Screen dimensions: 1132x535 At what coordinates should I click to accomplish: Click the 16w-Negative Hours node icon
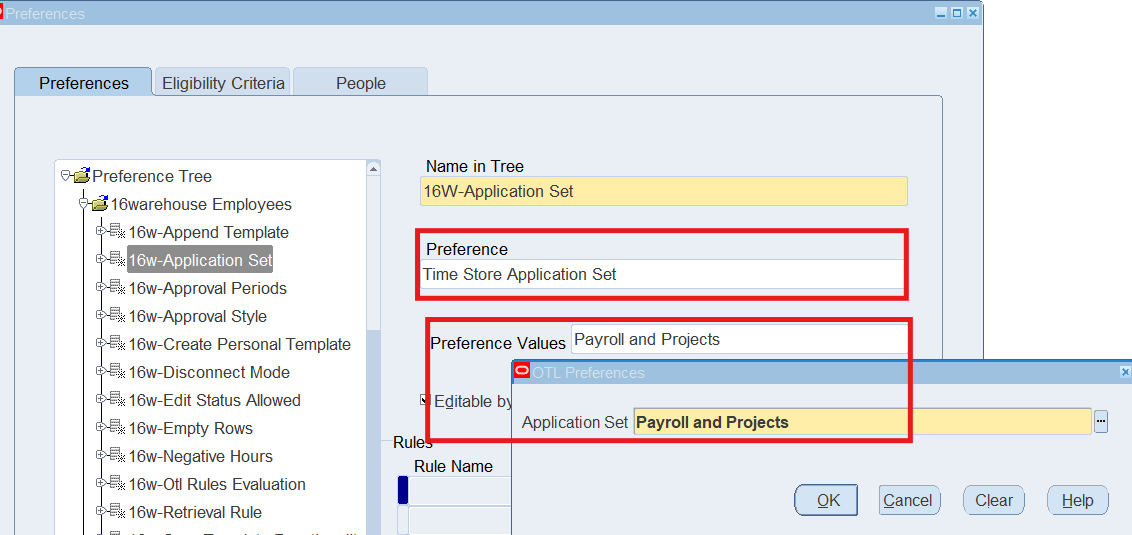(117, 456)
